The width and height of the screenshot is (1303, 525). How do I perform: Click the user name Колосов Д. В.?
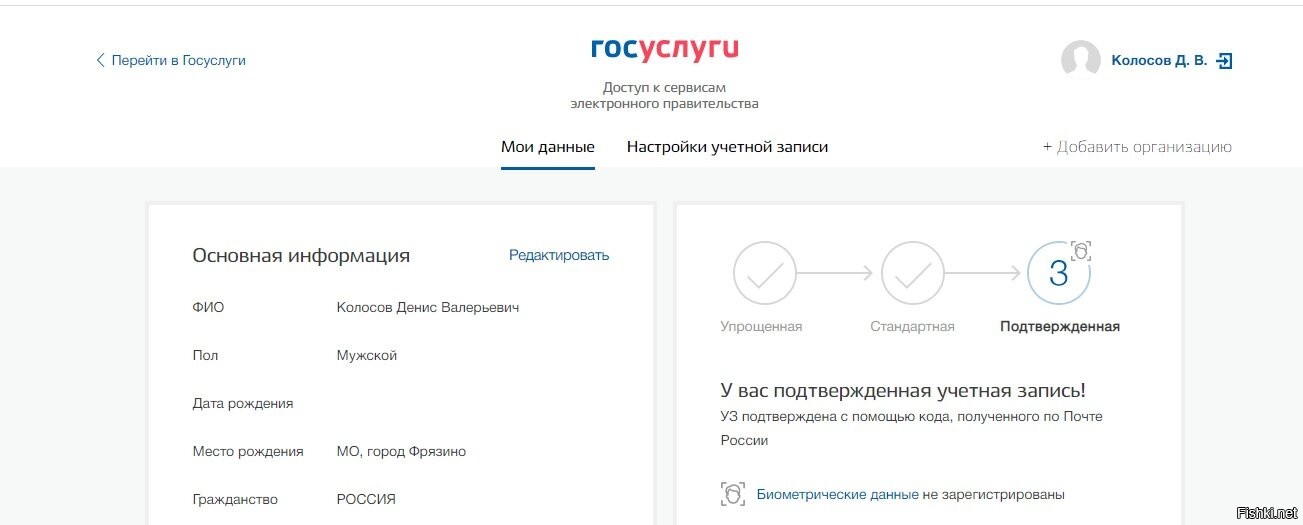click(1159, 60)
